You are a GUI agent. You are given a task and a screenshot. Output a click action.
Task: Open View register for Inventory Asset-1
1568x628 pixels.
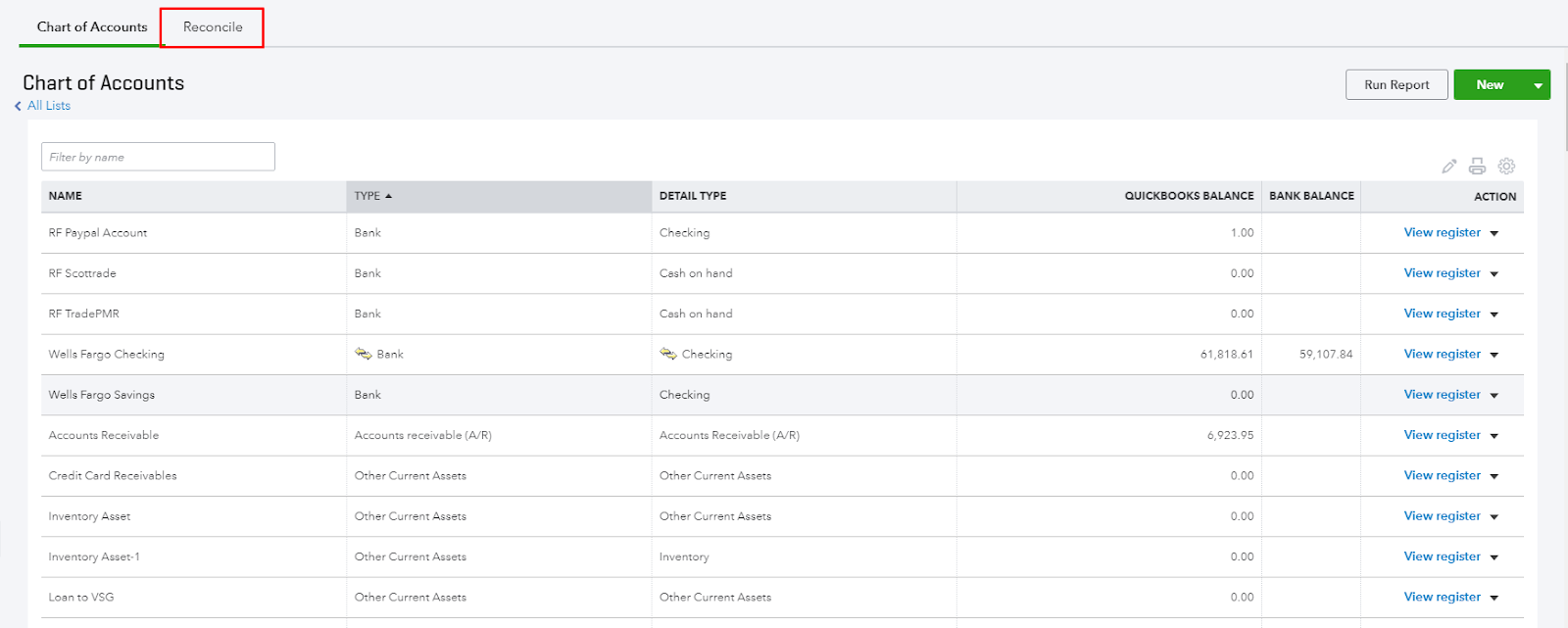(x=1442, y=556)
